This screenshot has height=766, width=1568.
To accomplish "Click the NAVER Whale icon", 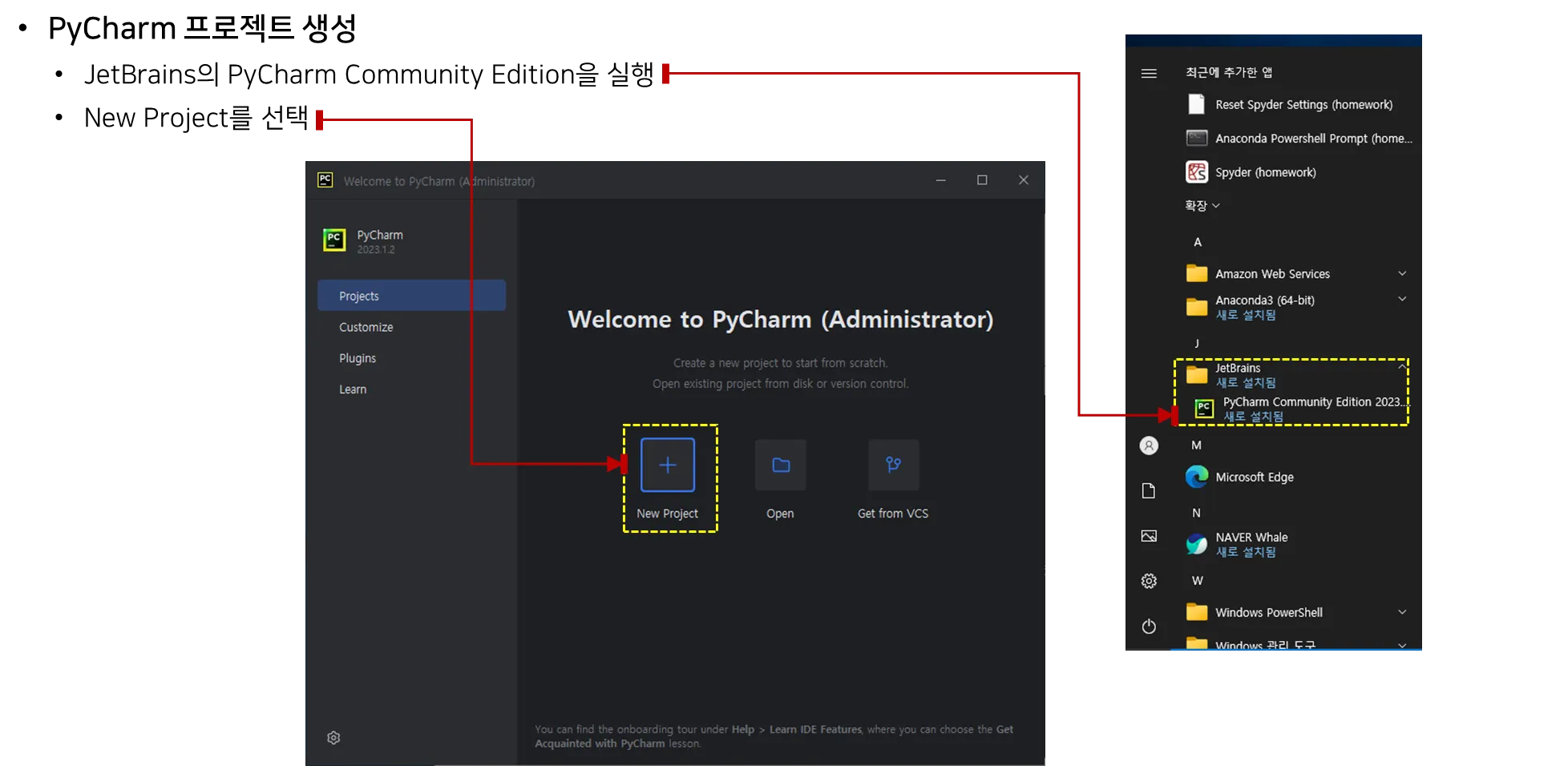I will click(x=1197, y=544).
